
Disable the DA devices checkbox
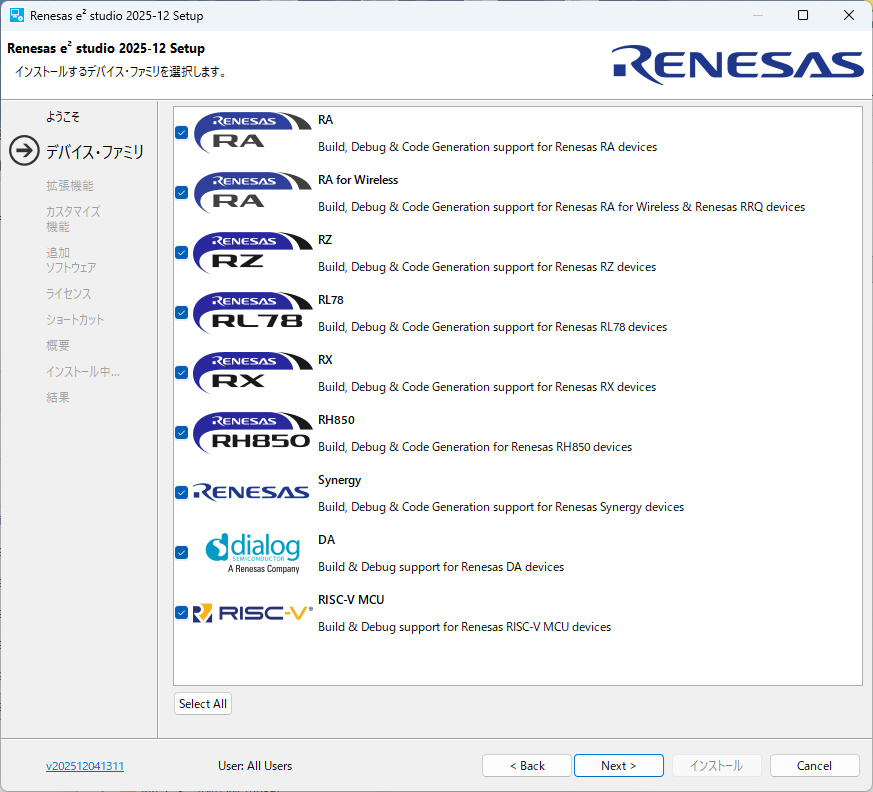click(x=181, y=552)
